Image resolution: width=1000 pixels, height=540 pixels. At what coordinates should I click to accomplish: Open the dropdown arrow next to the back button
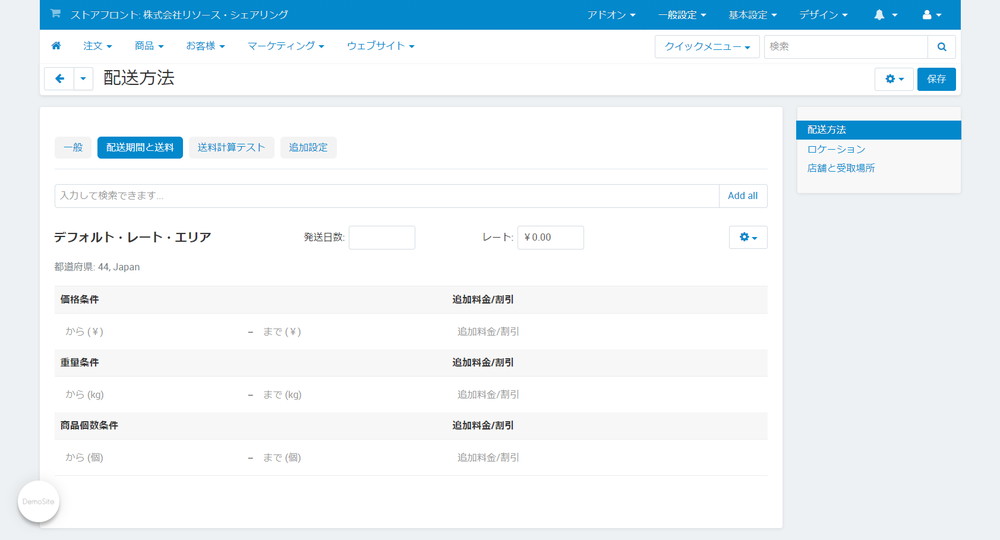pos(84,78)
